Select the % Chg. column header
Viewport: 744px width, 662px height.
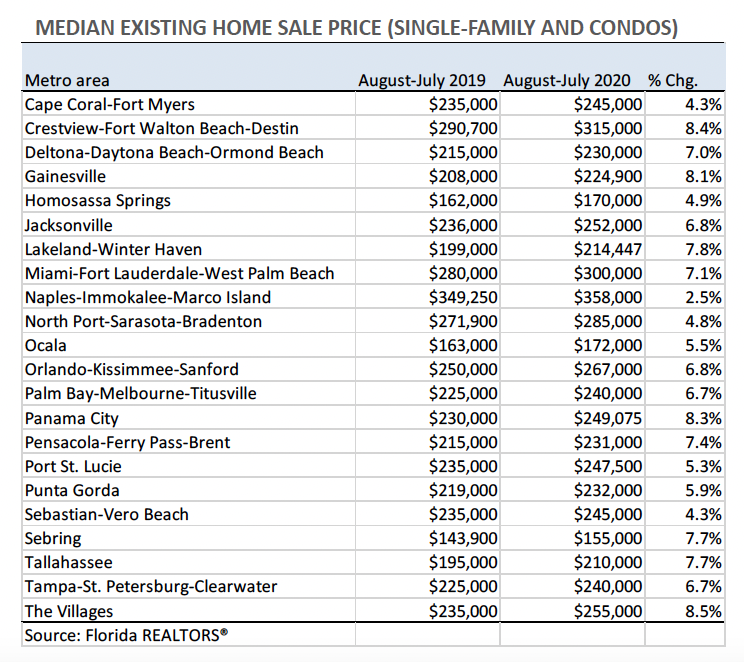click(x=673, y=80)
